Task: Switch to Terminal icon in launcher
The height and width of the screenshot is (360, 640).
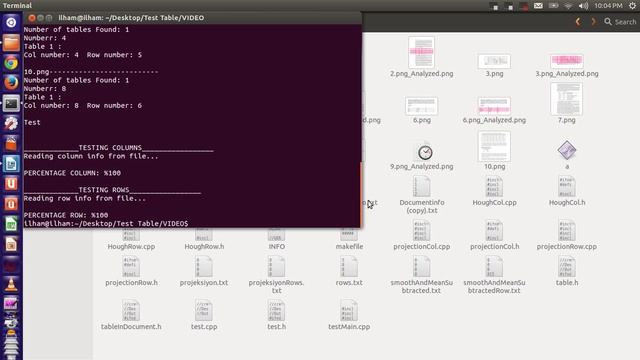Action: 11,103
